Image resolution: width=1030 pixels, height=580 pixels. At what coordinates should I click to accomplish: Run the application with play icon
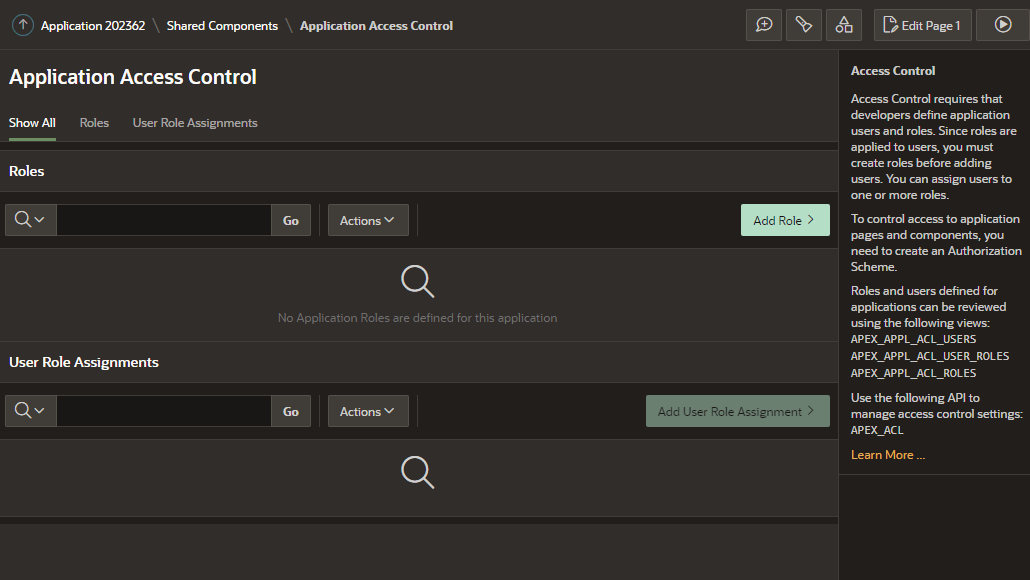(x=1002, y=25)
